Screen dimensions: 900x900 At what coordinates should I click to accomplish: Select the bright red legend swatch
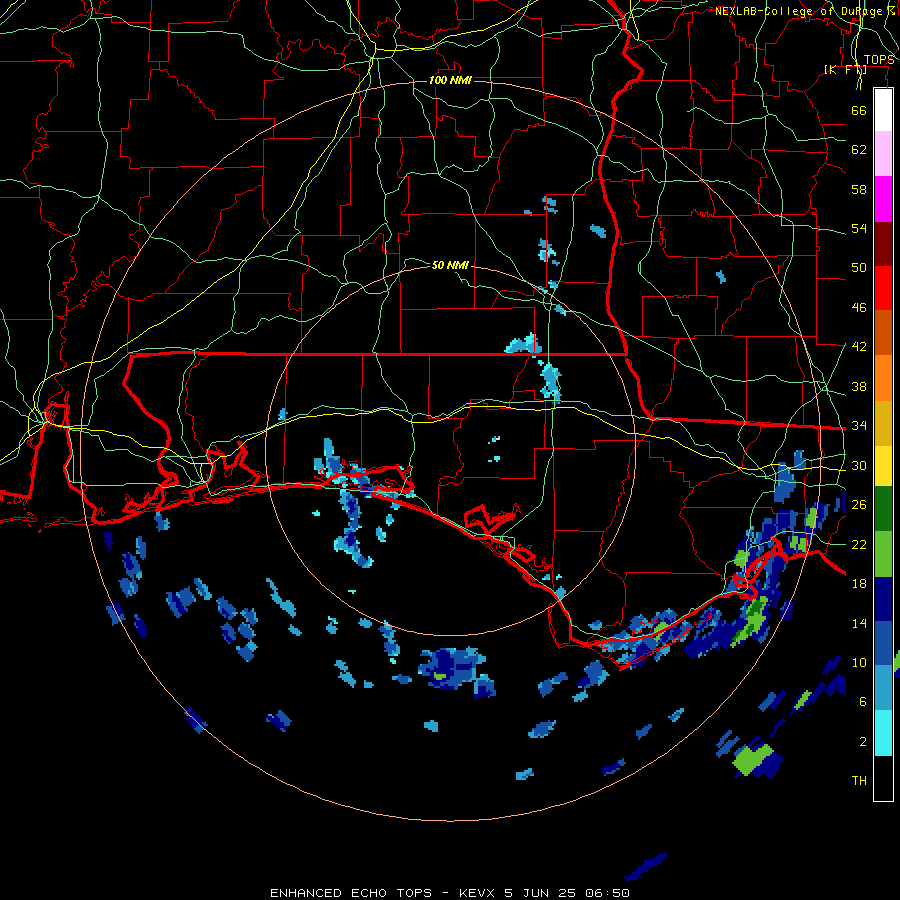pos(883,288)
